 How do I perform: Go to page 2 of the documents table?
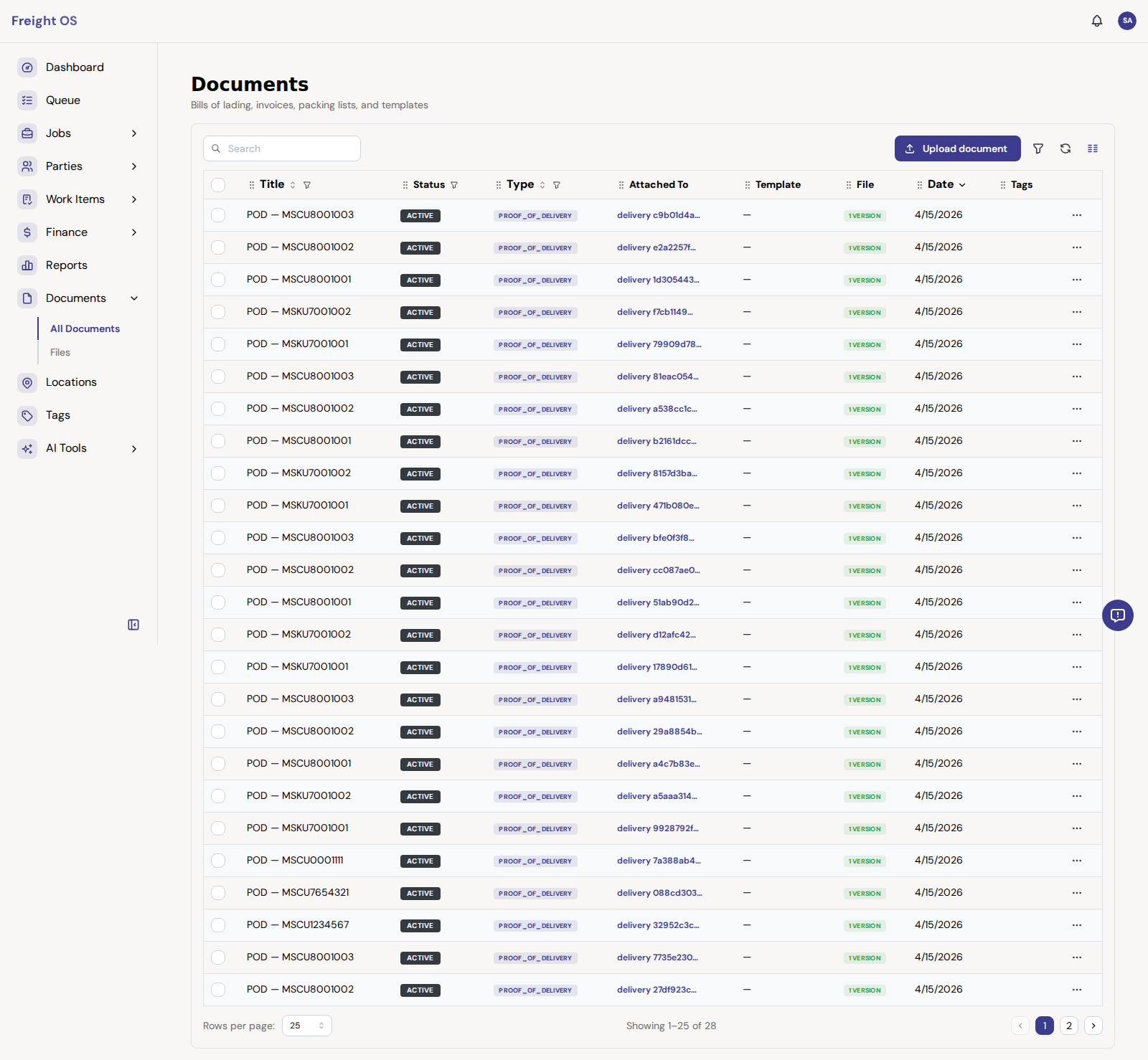point(1068,1026)
